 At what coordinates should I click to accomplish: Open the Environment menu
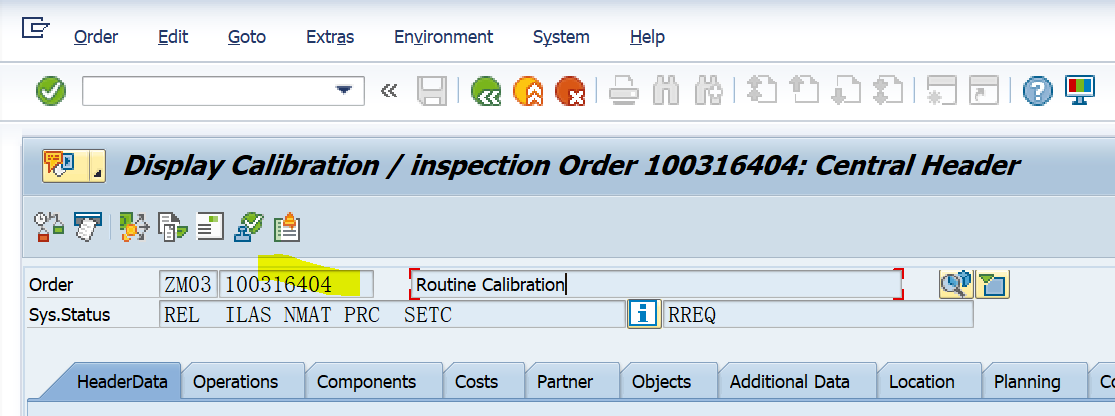point(444,37)
